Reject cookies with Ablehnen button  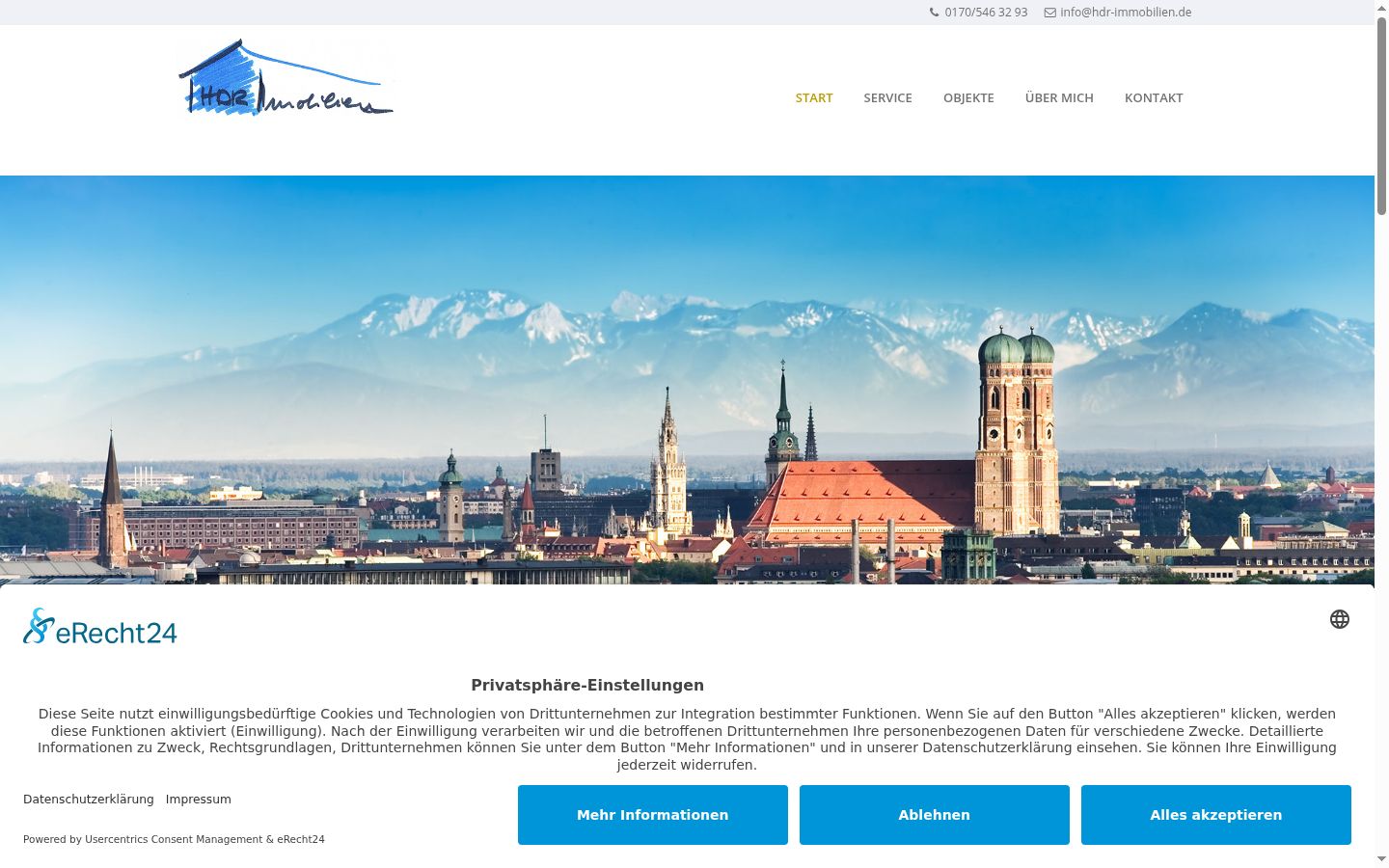coord(934,815)
